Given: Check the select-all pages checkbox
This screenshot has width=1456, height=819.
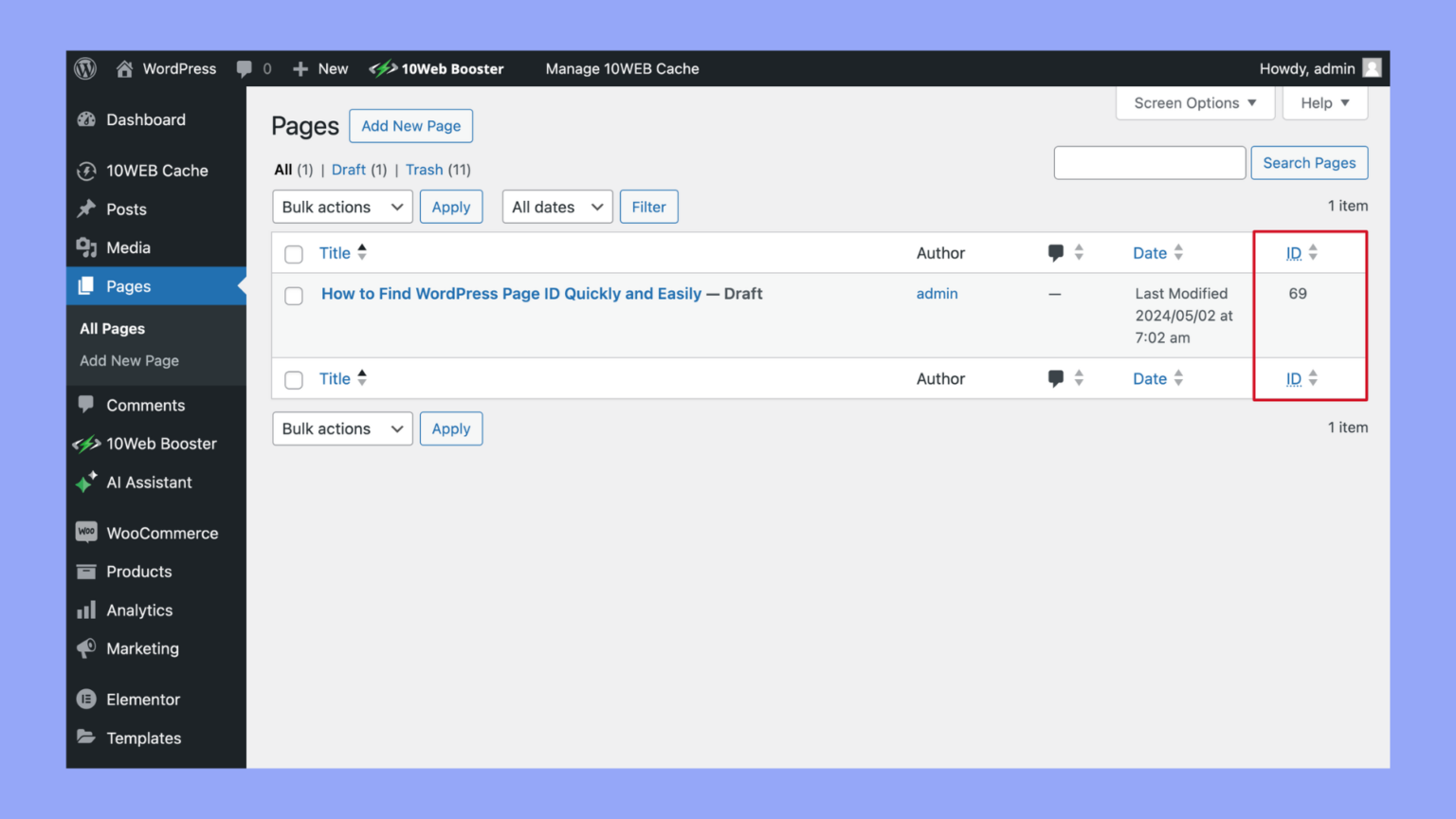Looking at the screenshot, I should 294,253.
